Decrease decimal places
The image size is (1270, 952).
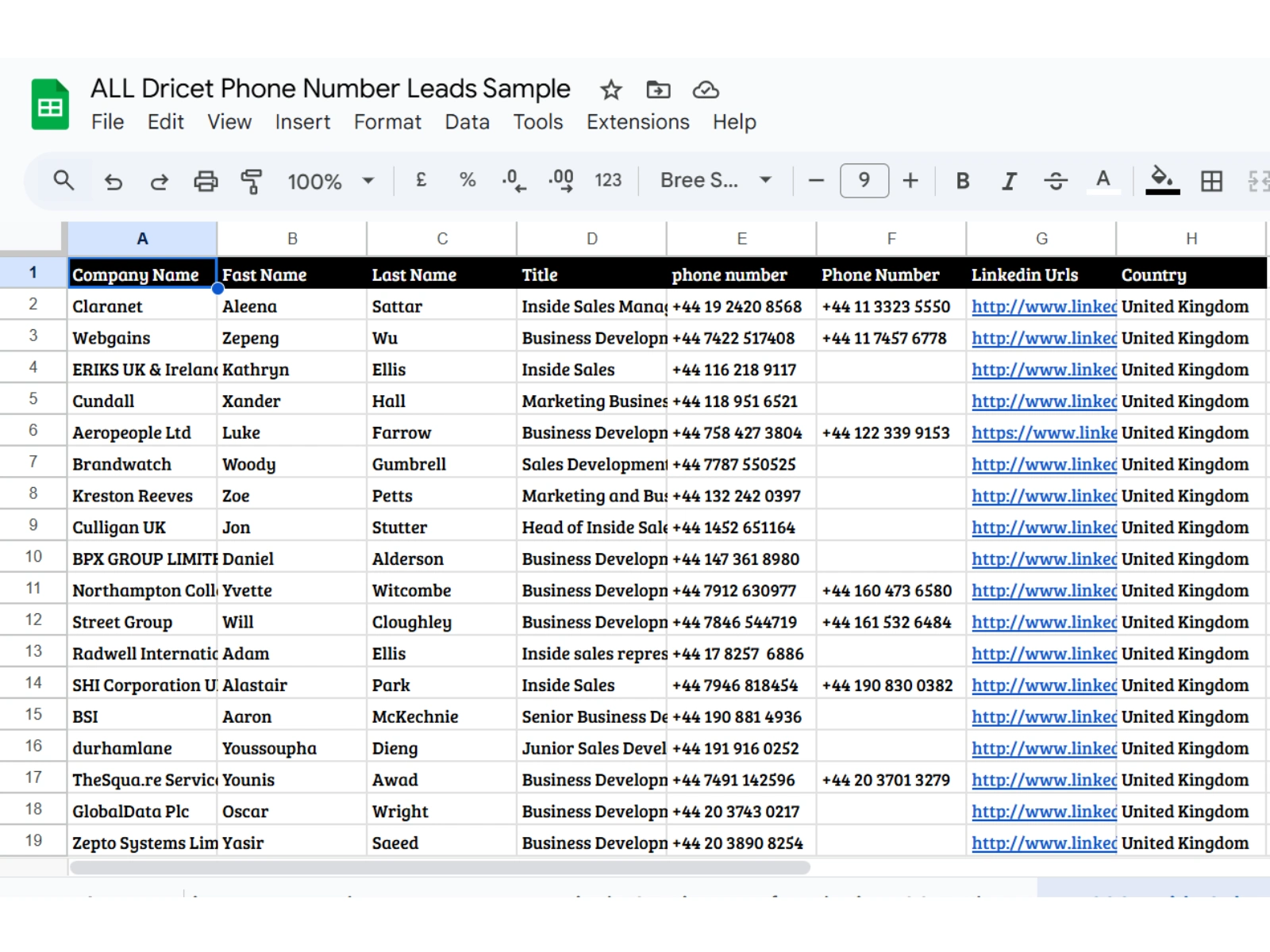[x=513, y=181]
